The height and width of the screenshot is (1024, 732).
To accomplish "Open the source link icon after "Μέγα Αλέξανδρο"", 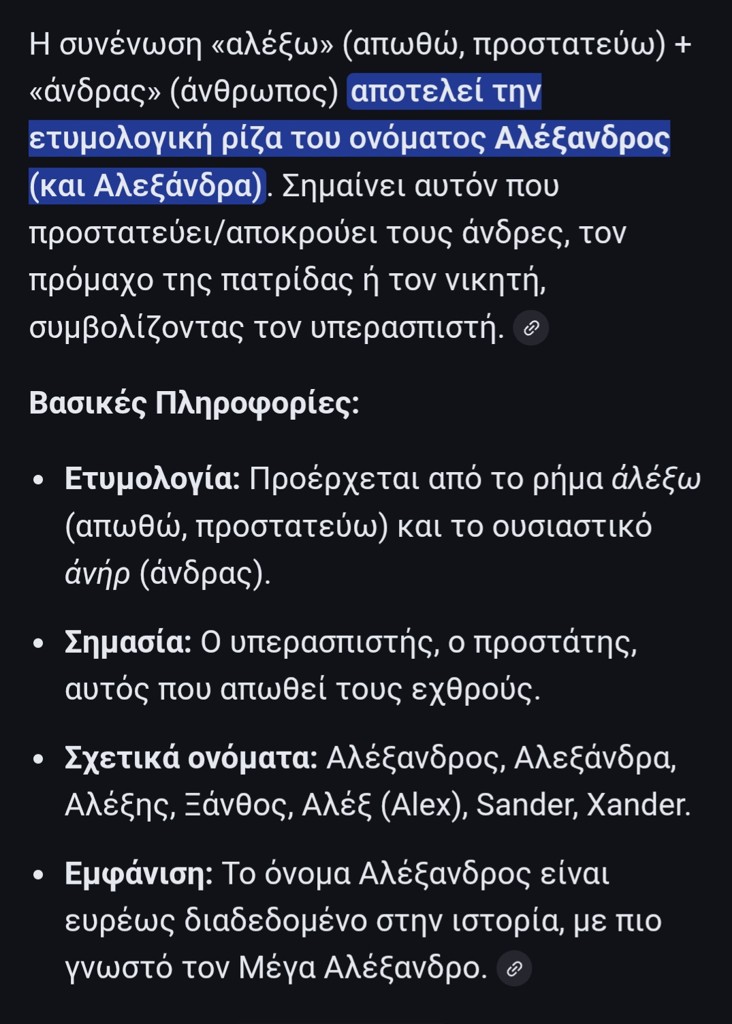I will [514, 968].
